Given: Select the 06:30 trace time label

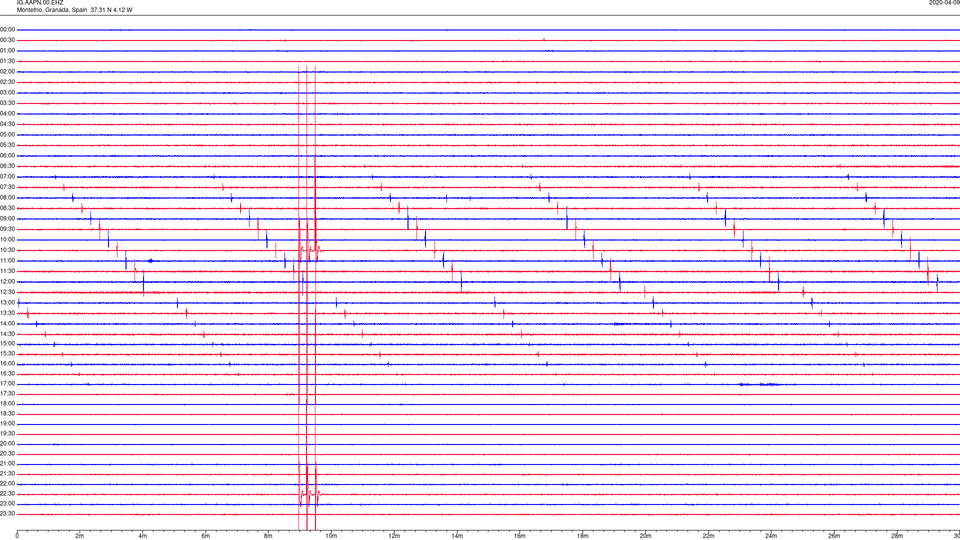Looking at the screenshot, I should pos(8,166).
